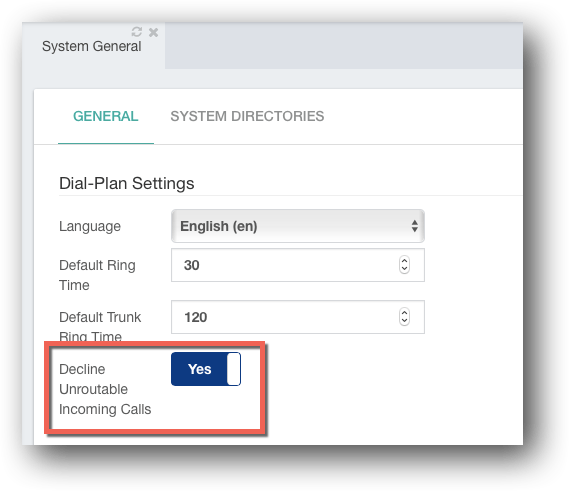Open the SYSTEM DIRECTORIES tab
Screen dimensions: 569x491
(247, 116)
